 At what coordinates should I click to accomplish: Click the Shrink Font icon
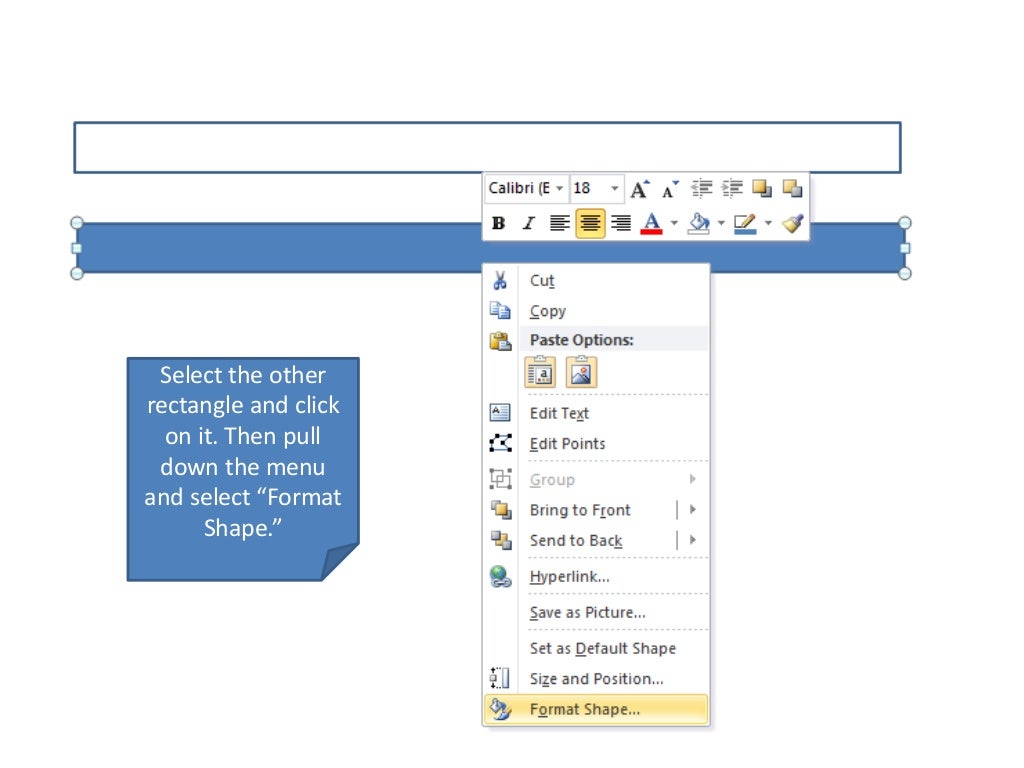(670, 189)
